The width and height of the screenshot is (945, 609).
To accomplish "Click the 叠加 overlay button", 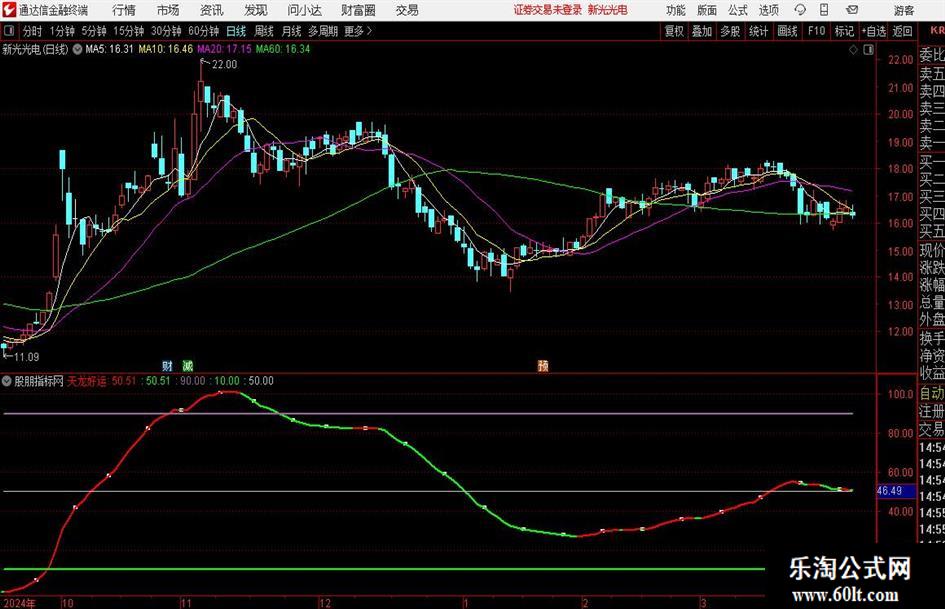I will (x=702, y=31).
